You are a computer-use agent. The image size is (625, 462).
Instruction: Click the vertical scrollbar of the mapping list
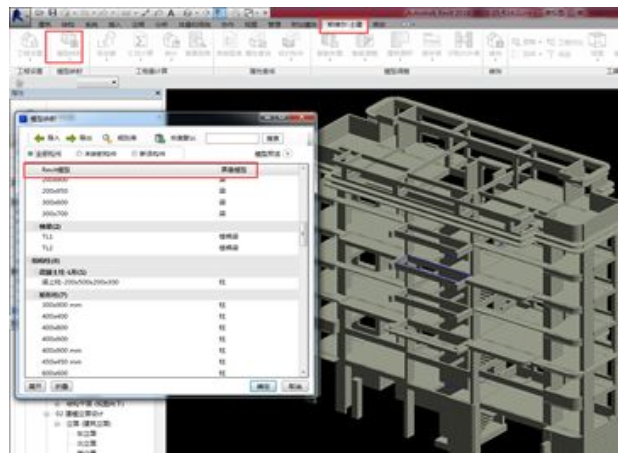(x=304, y=271)
